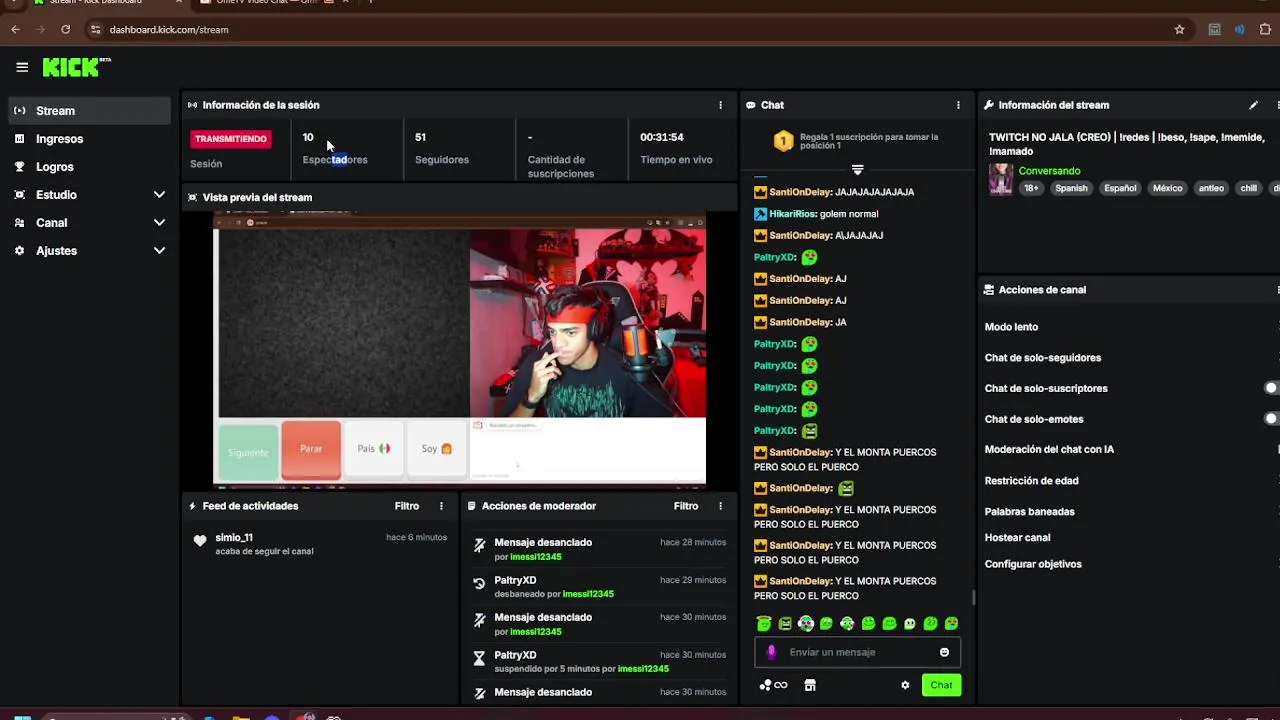Open the Chat panel three-dot menu
The width and height of the screenshot is (1280, 720).
(x=958, y=105)
